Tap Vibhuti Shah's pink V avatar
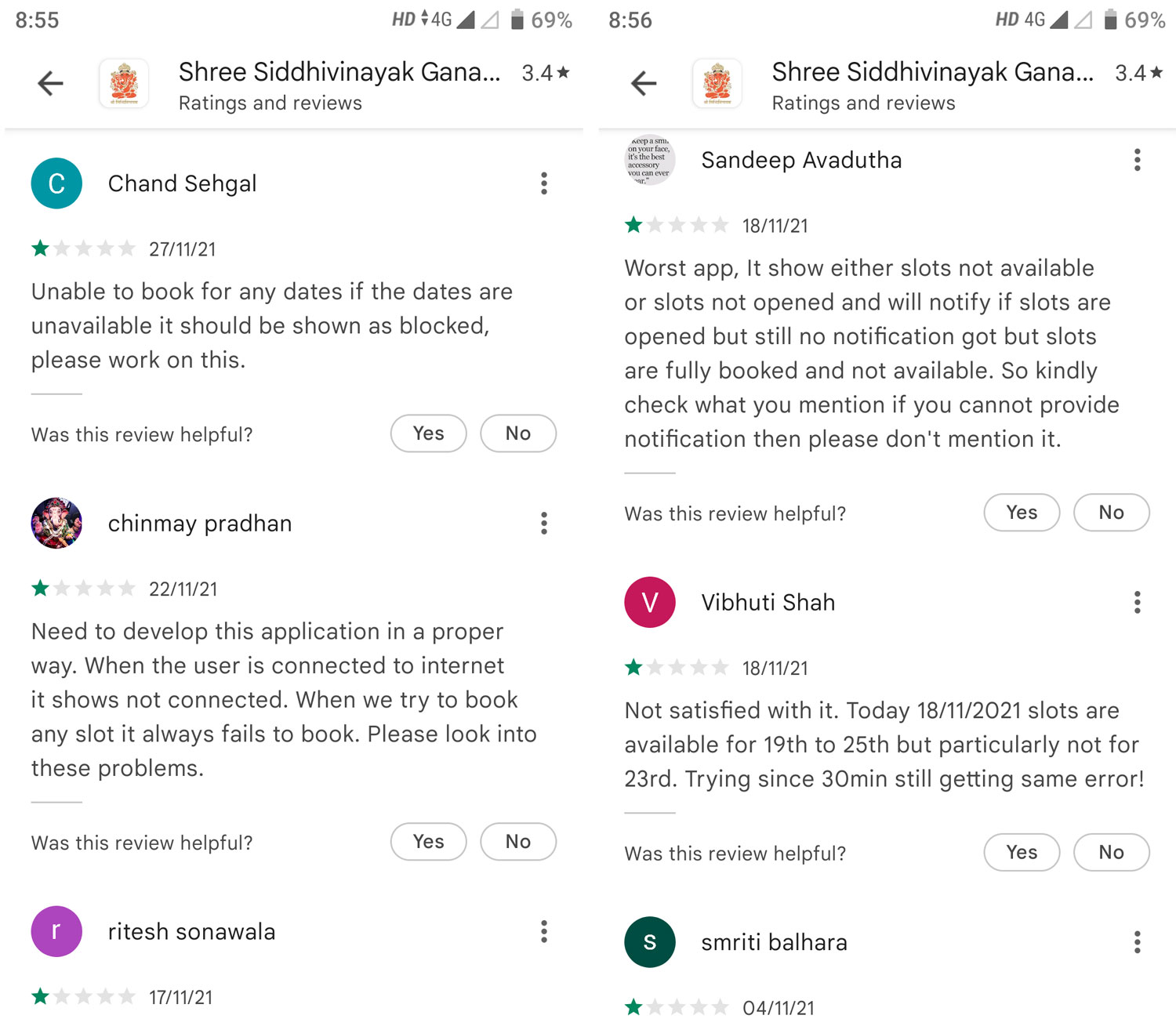Screen dimensions: 1176x1026 pyautogui.click(x=649, y=602)
